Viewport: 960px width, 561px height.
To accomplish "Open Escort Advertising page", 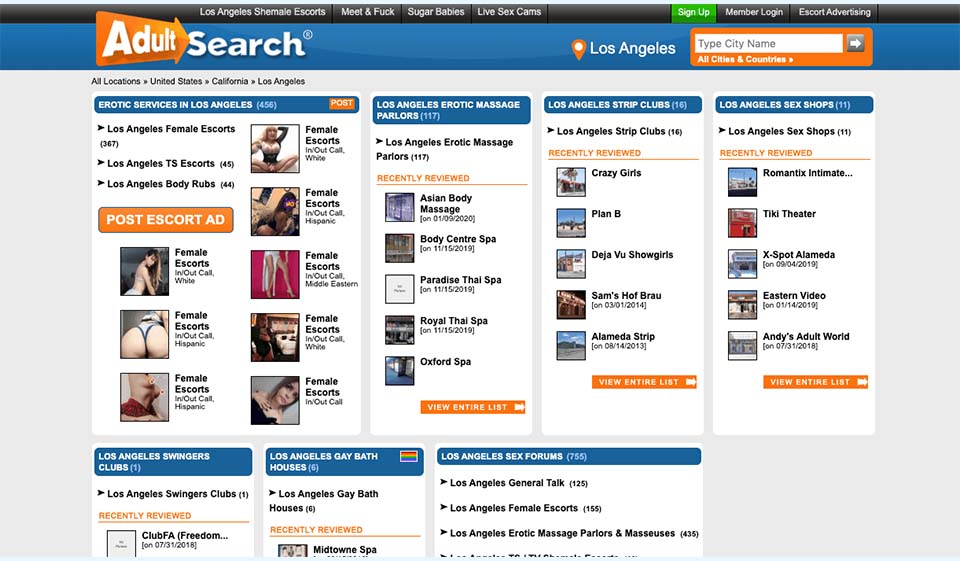I will click(834, 12).
